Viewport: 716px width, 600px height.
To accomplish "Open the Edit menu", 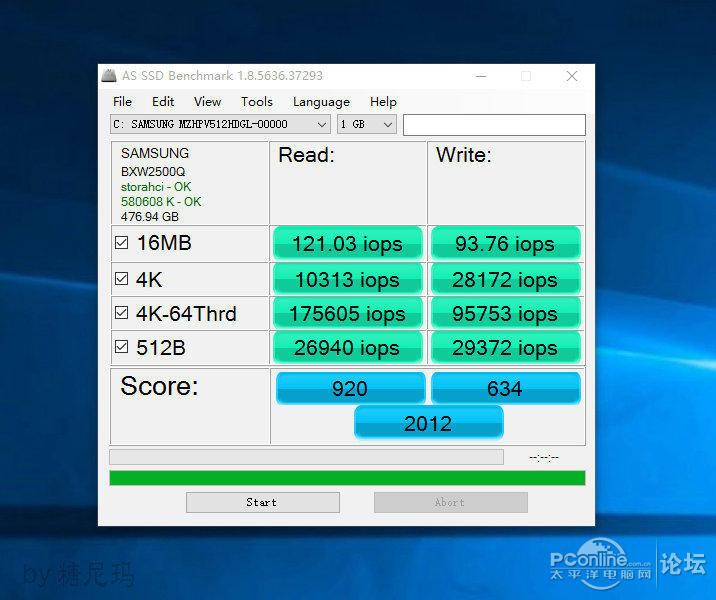I will tap(163, 101).
